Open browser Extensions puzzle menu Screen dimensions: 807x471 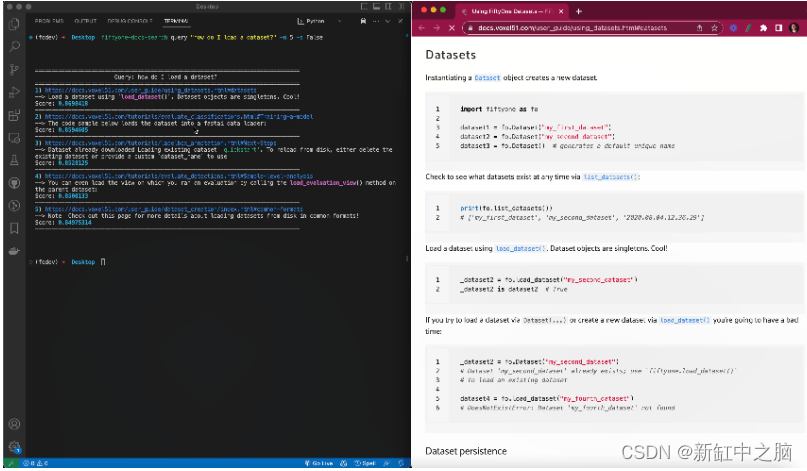763,28
